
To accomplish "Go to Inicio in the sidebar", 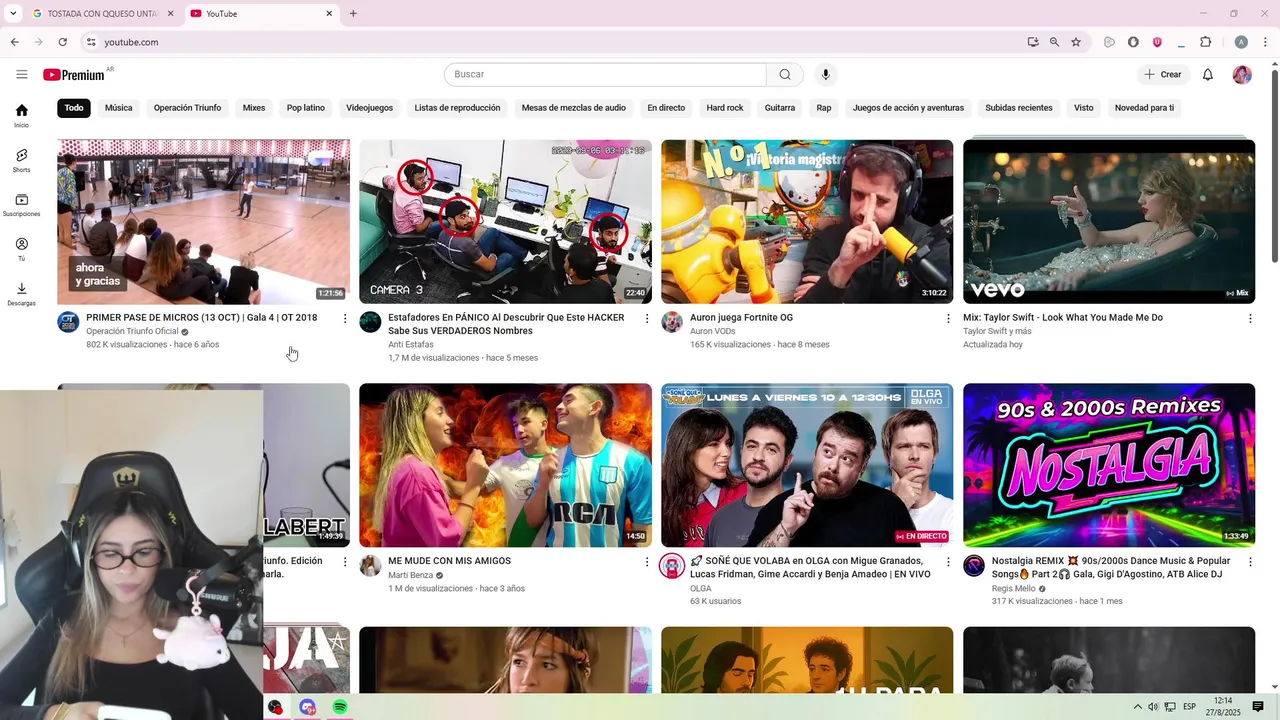I will pyautogui.click(x=22, y=116).
